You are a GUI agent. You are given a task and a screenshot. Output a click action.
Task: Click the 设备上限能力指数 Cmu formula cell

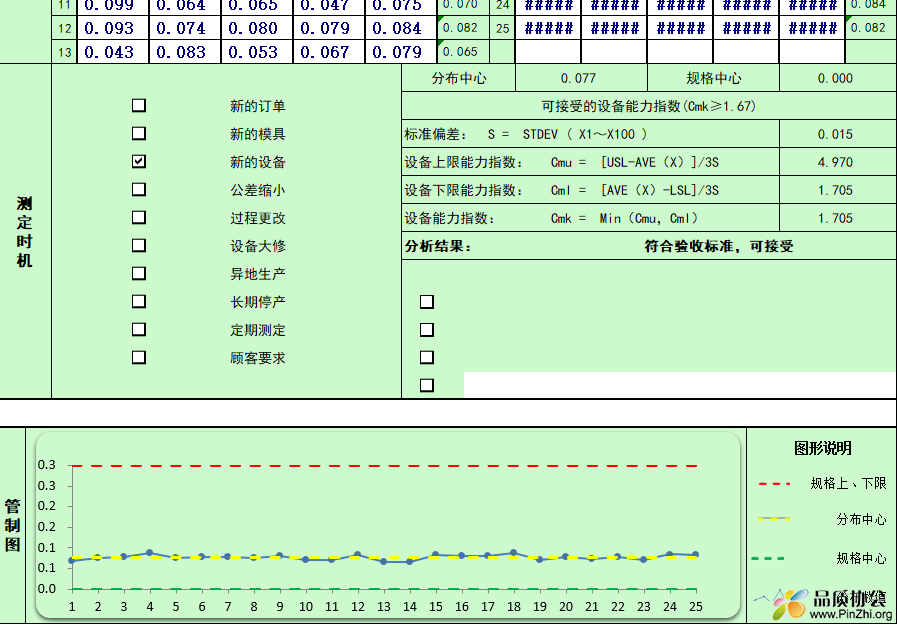590,162
